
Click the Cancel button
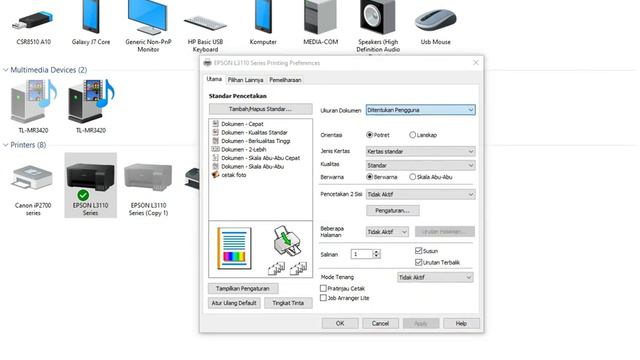380,323
